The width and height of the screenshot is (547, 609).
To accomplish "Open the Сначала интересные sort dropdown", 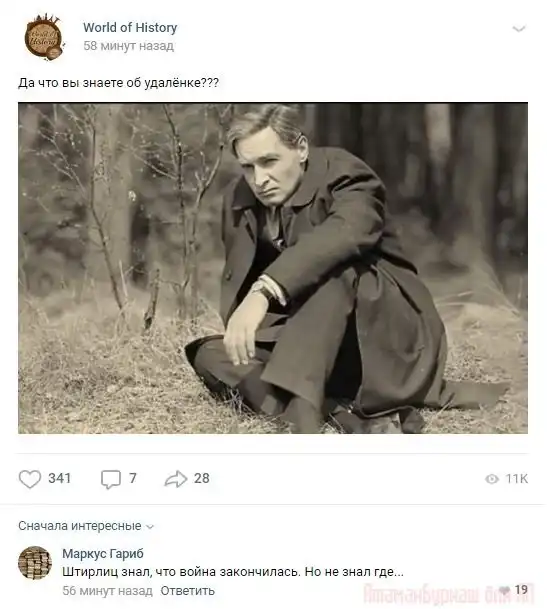I will pos(86,526).
